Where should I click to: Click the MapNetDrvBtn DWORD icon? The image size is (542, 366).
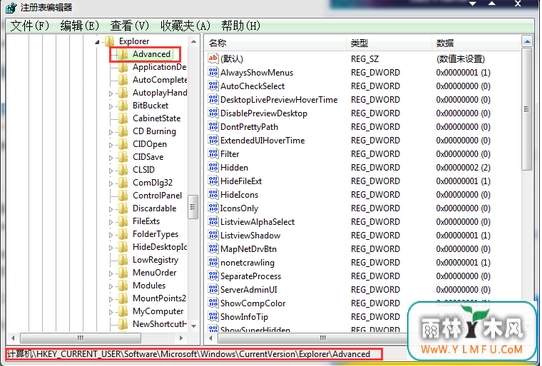click(213, 248)
